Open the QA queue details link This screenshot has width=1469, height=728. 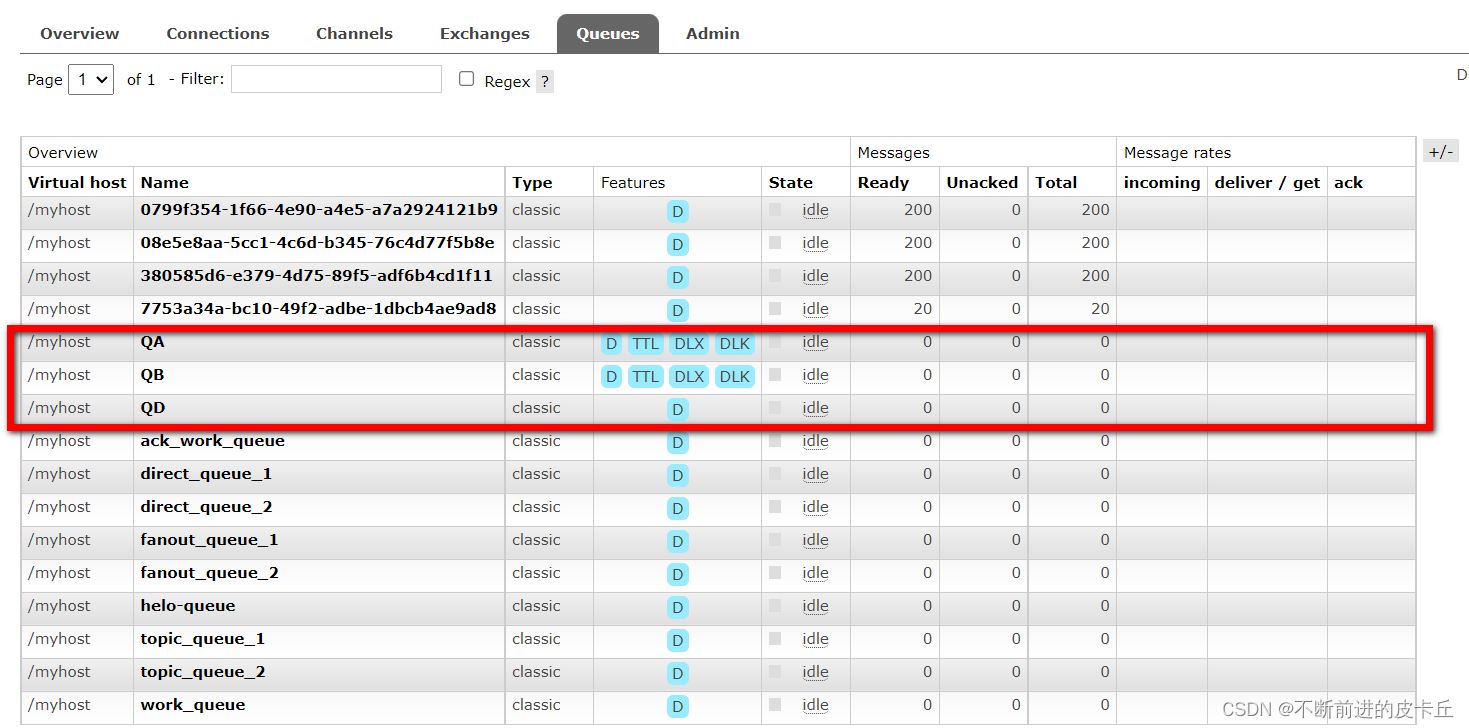[x=153, y=342]
